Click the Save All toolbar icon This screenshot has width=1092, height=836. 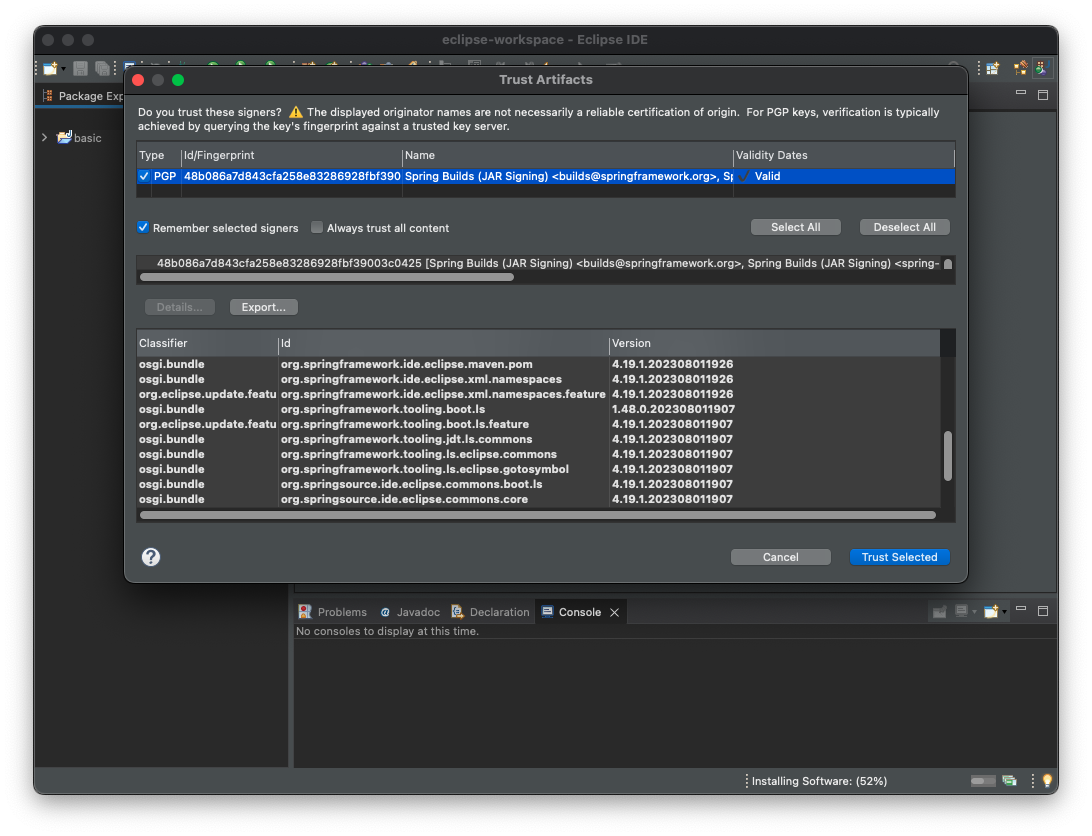pos(102,68)
